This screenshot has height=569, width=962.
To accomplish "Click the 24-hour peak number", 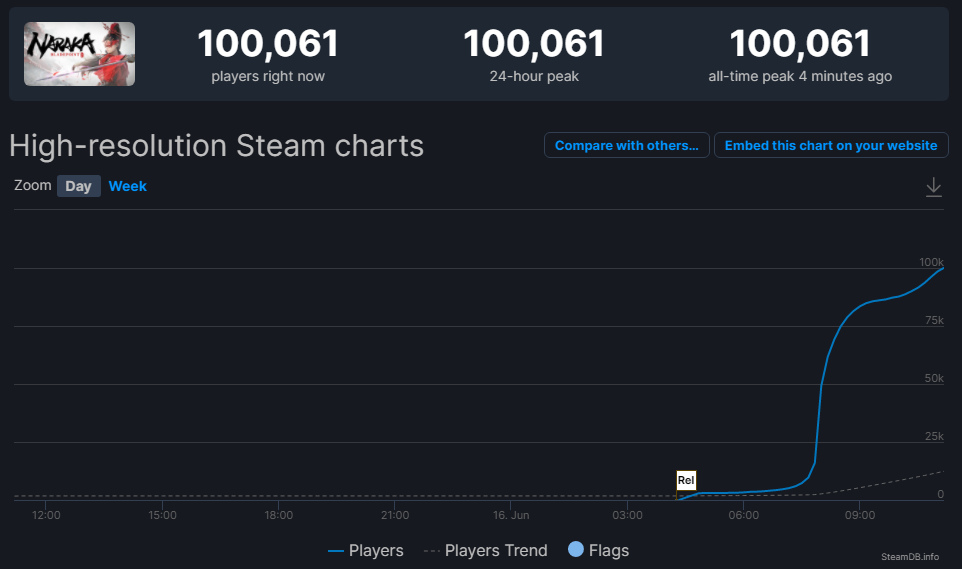I will tap(534, 44).
